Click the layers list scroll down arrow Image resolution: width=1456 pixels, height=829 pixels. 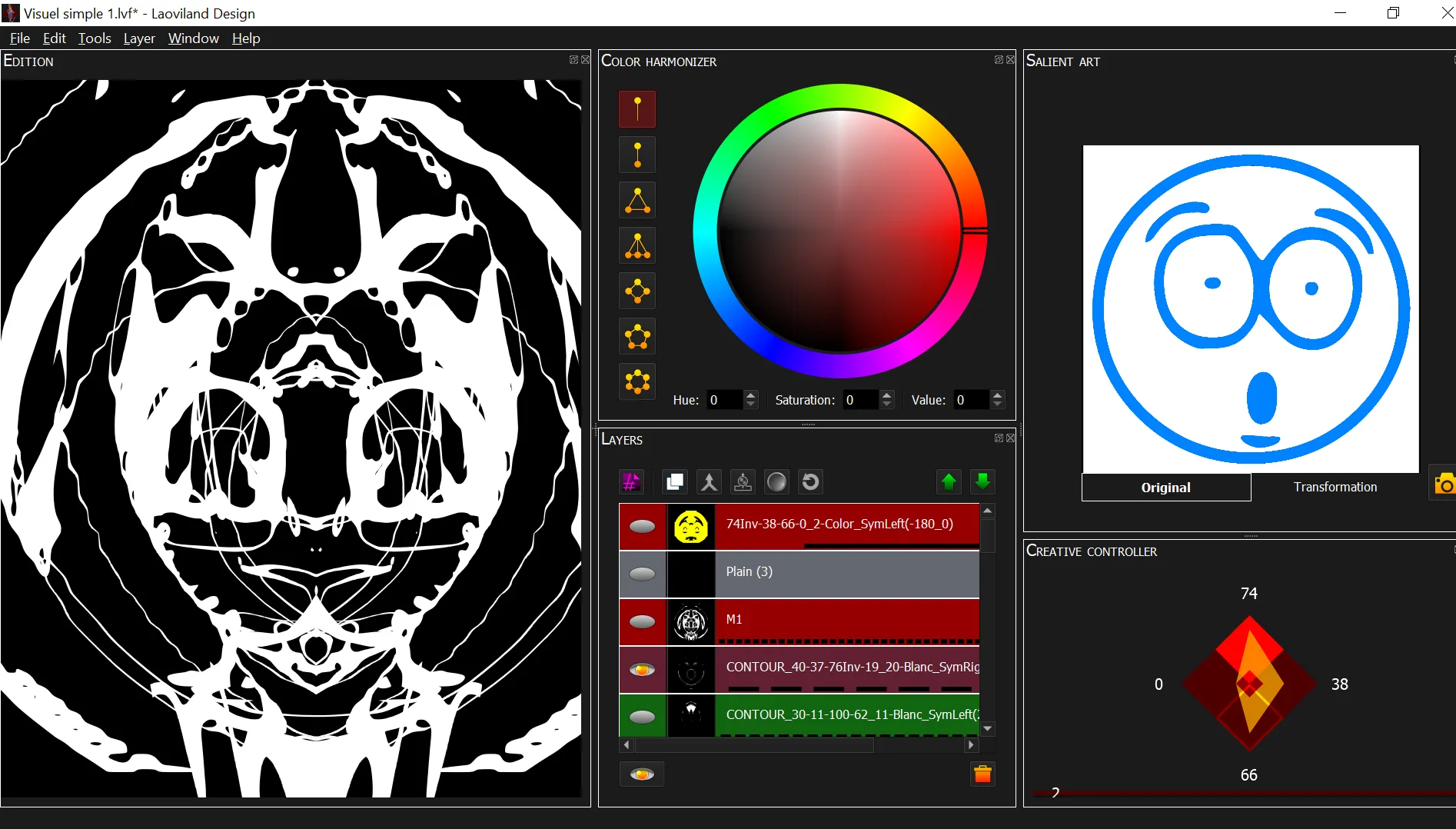(x=988, y=728)
